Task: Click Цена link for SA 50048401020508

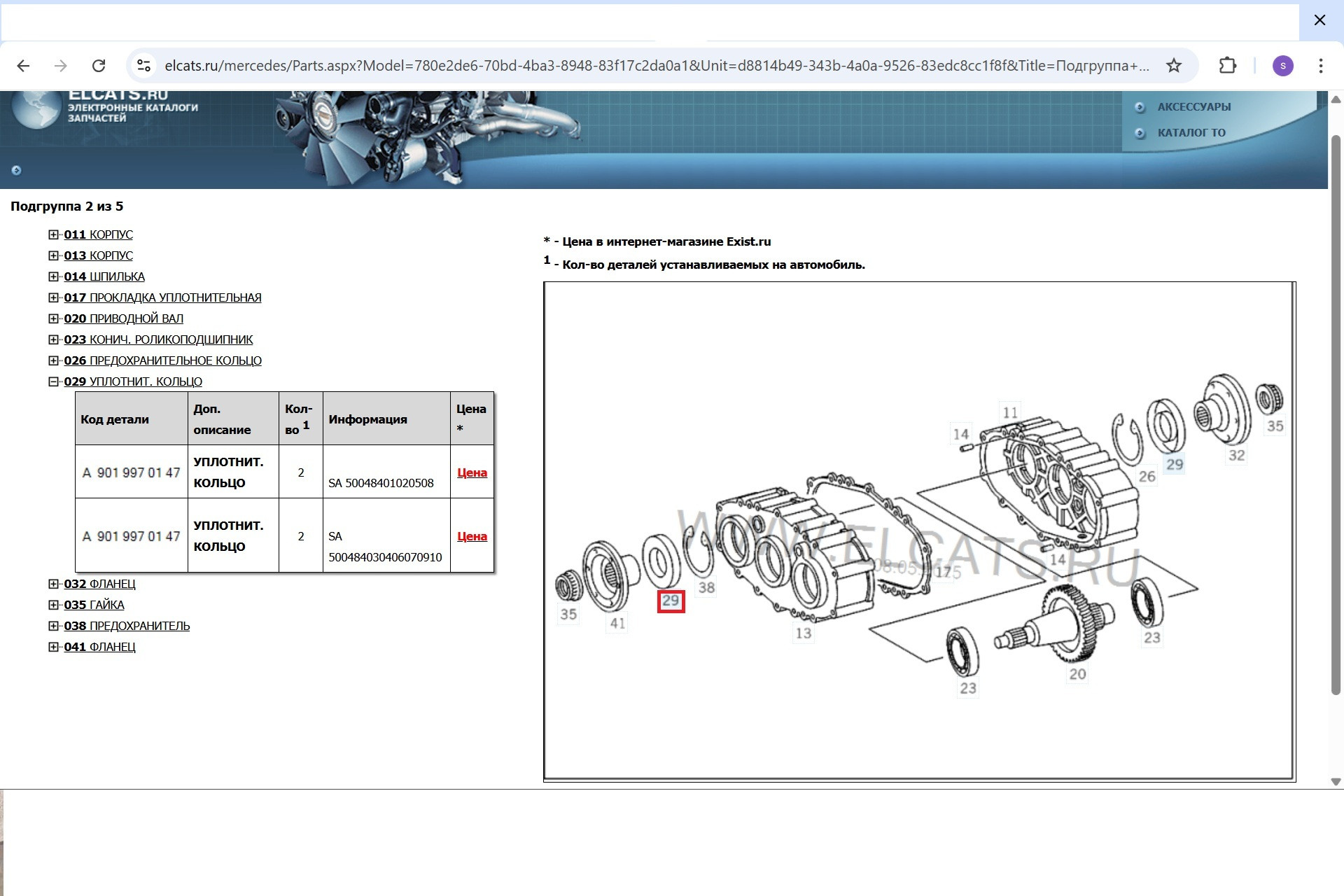Action: [472, 472]
